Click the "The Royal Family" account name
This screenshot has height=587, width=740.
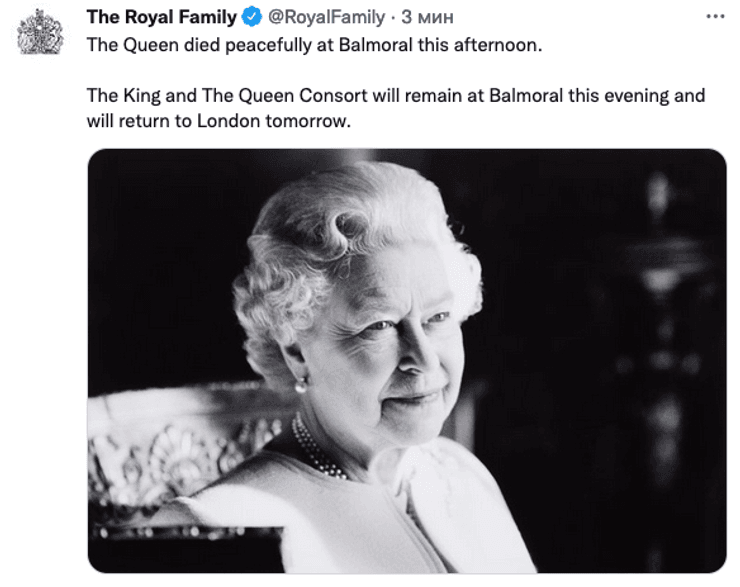click(x=162, y=17)
